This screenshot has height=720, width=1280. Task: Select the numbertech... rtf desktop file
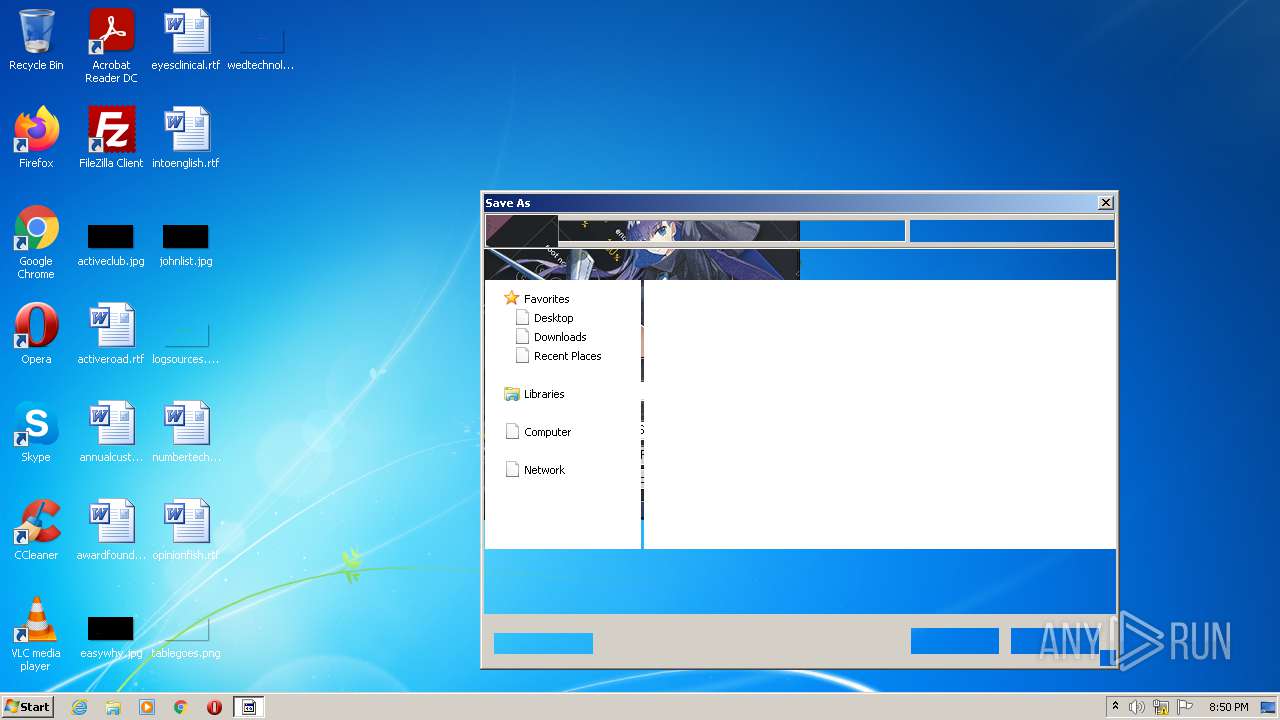pos(186,432)
